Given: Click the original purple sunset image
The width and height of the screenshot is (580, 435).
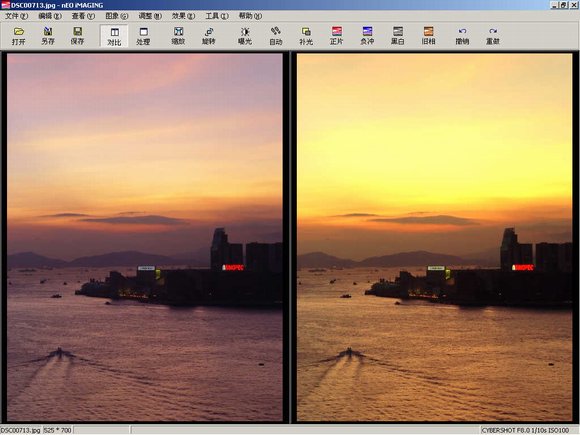Looking at the screenshot, I should [x=145, y=237].
